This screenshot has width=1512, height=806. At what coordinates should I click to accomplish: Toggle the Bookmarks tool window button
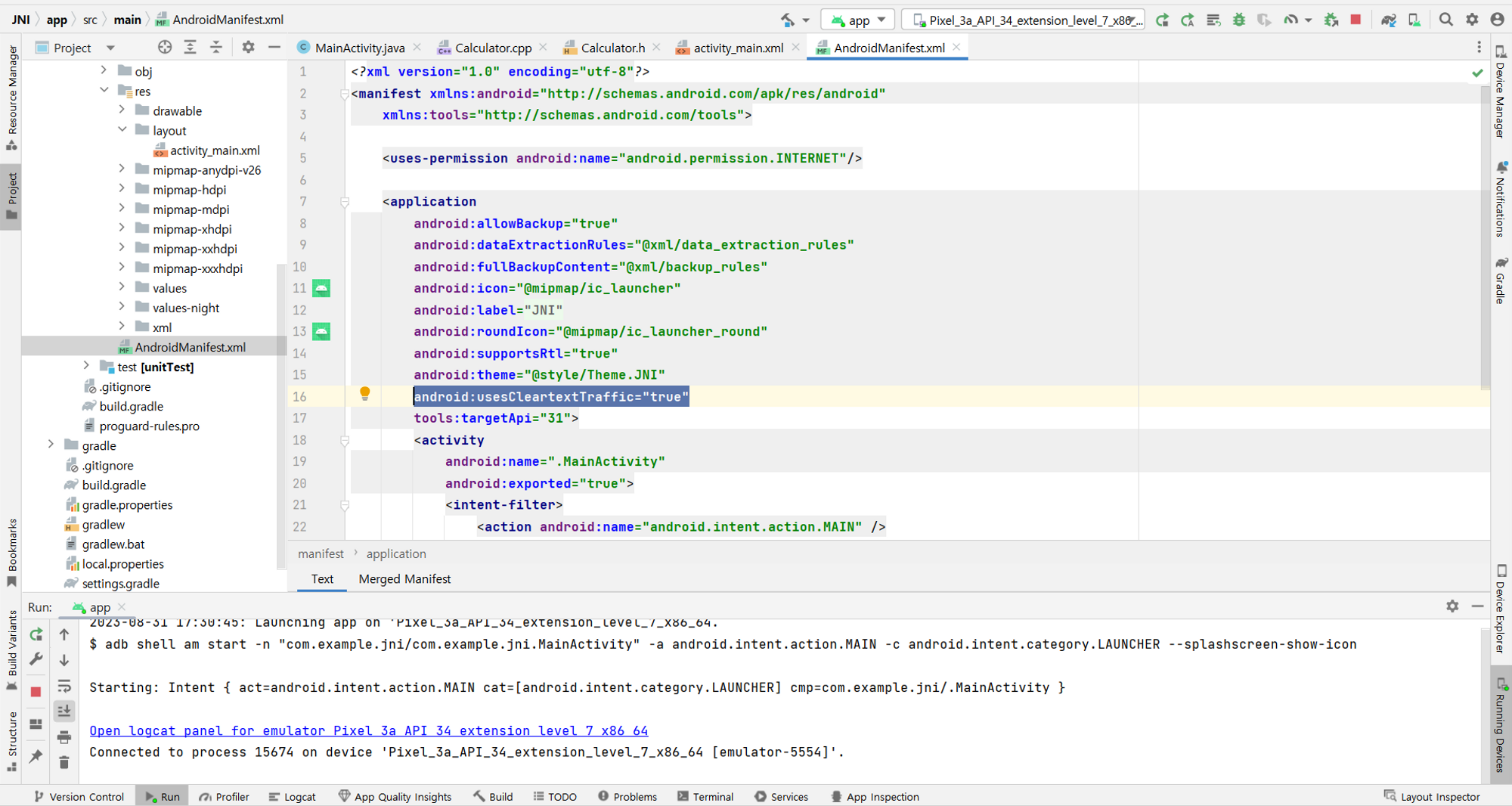tap(11, 553)
